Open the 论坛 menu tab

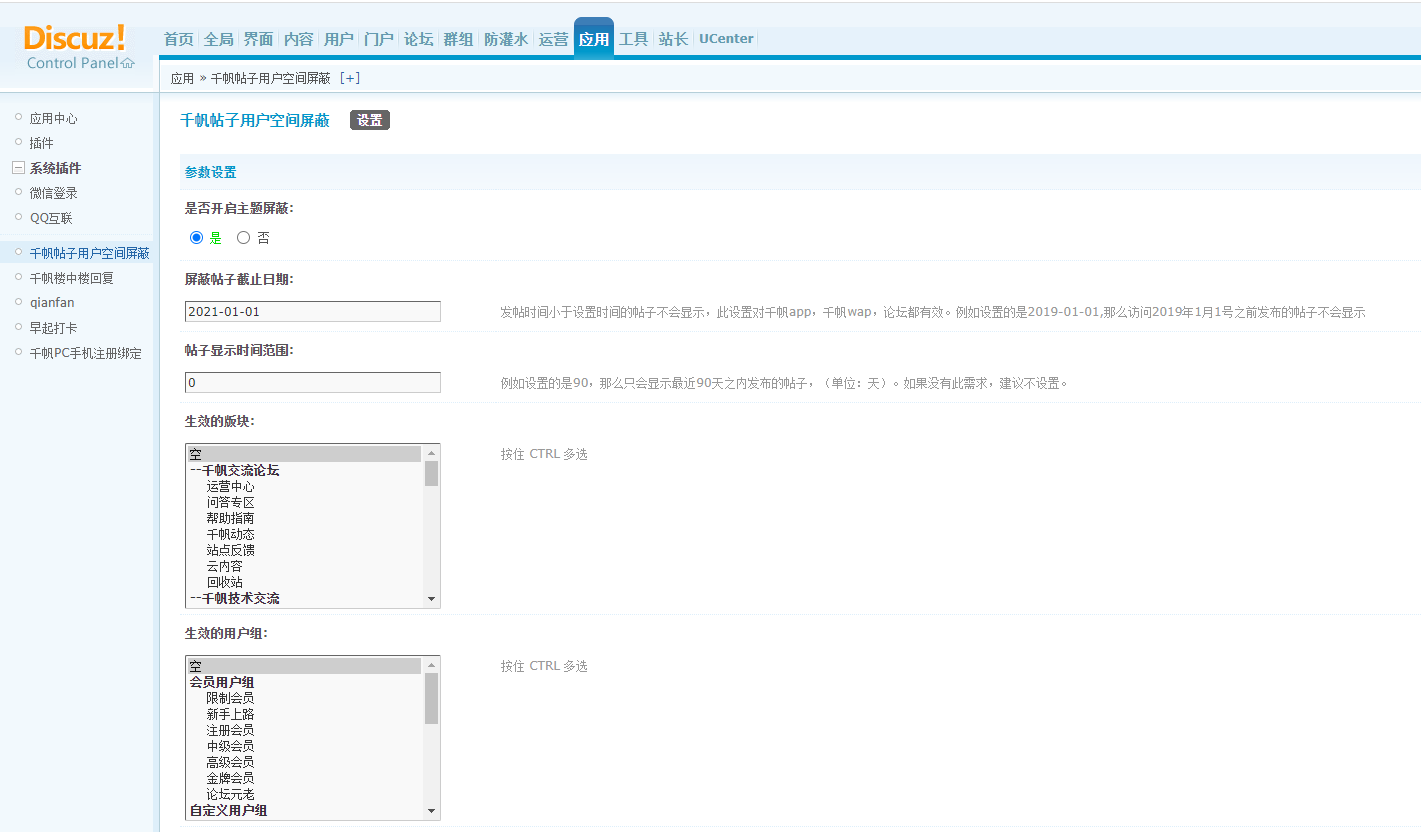point(418,39)
